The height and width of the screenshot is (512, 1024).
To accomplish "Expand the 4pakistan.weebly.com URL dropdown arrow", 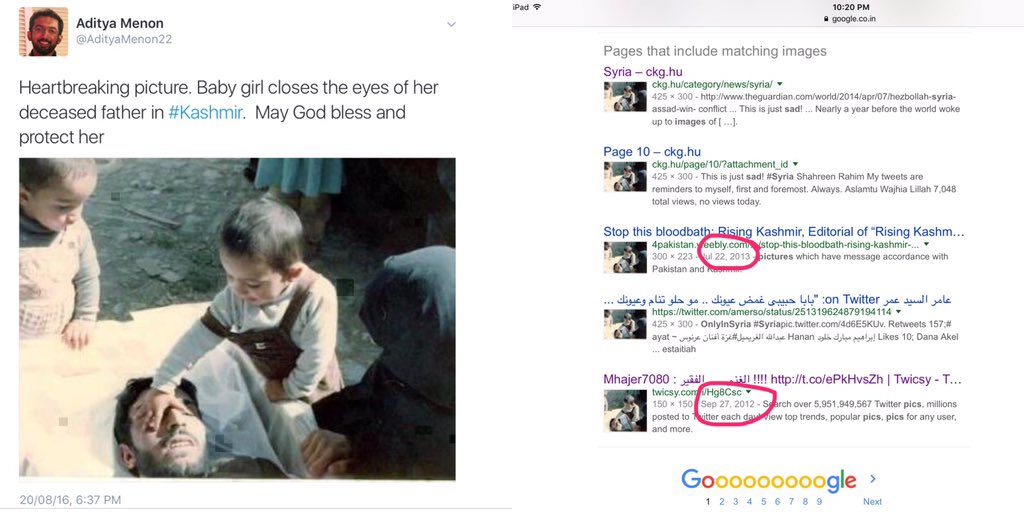I will pyautogui.click(x=926, y=244).
